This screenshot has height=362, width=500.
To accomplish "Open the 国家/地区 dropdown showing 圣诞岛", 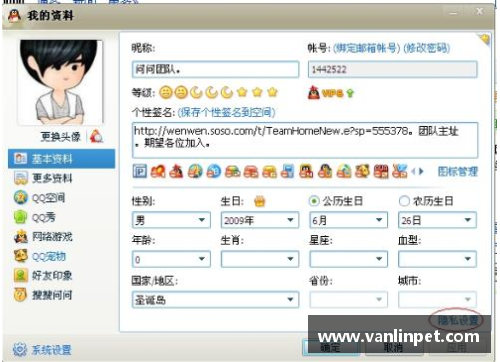I will coord(215,300).
